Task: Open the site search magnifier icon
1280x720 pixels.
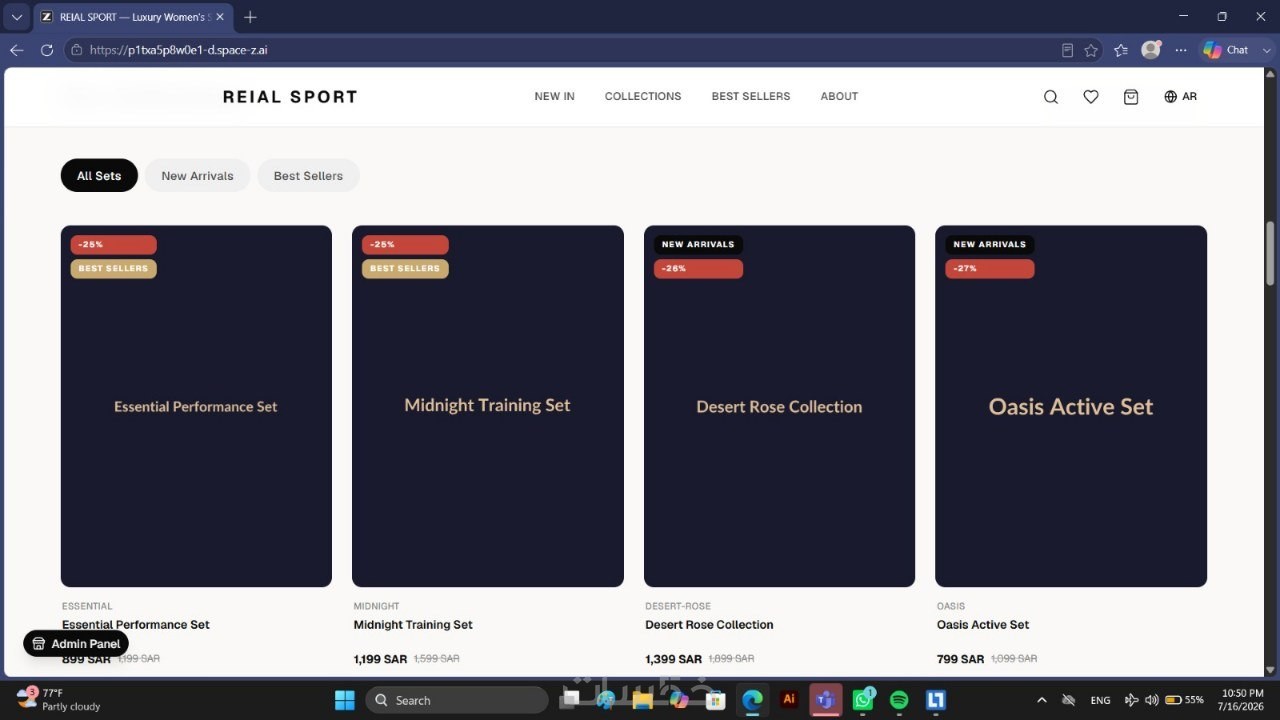Action: [1051, 97]
